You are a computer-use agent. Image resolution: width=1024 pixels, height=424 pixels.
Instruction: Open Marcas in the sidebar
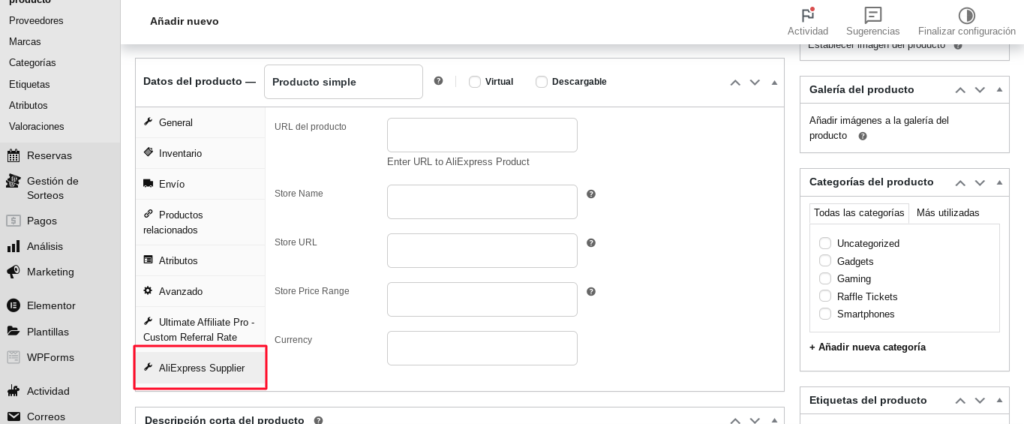(25, 41)
